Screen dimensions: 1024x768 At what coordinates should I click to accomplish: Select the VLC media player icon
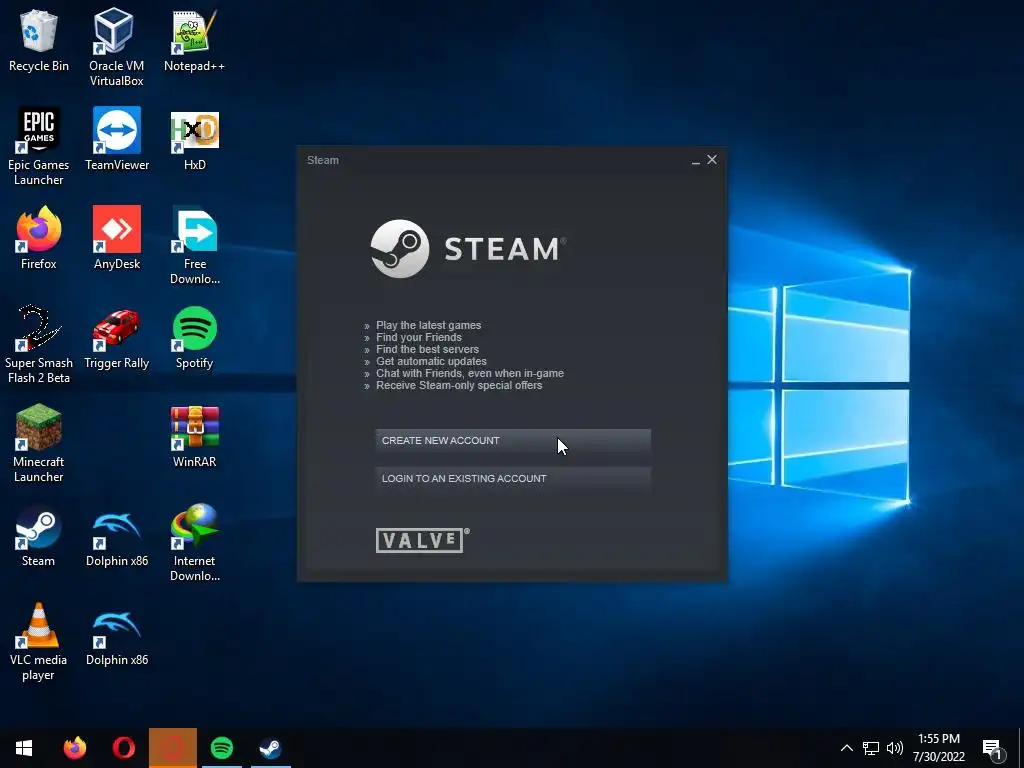click(39, 643)
